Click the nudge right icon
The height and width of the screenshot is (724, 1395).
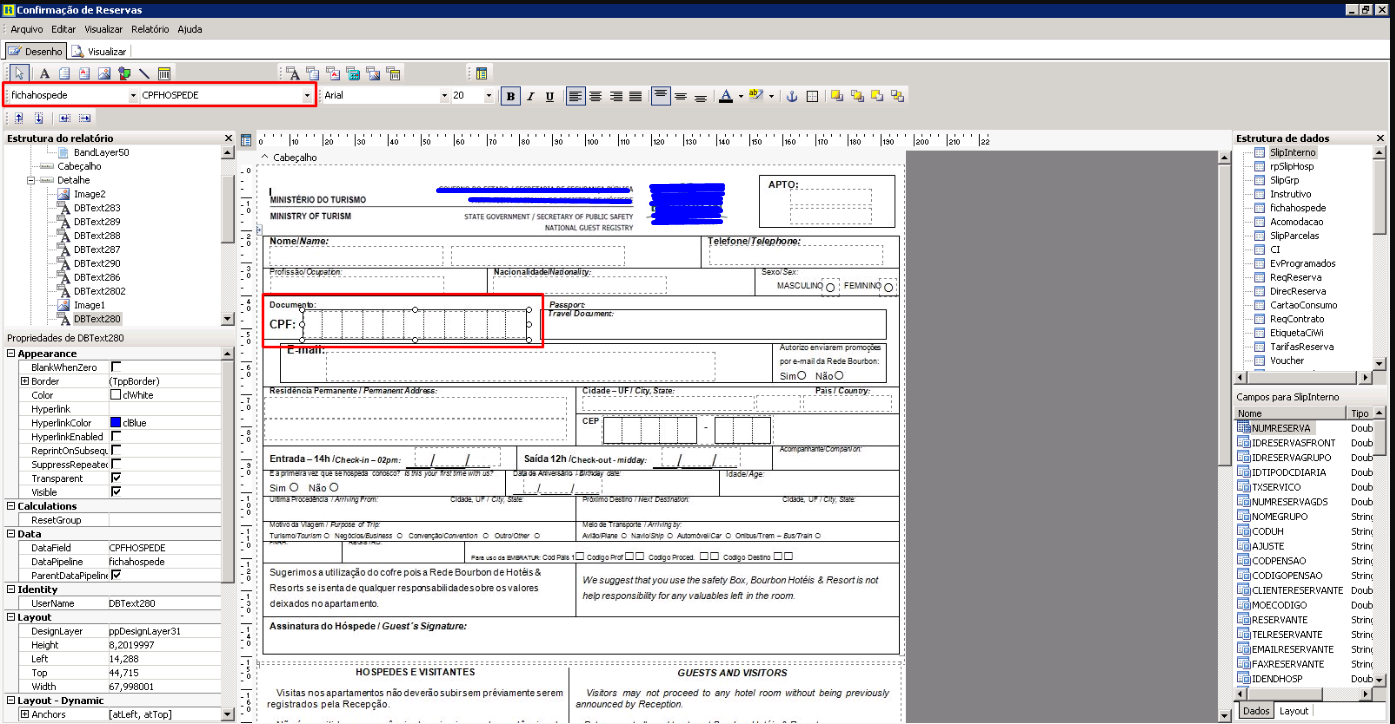(85, 118)
